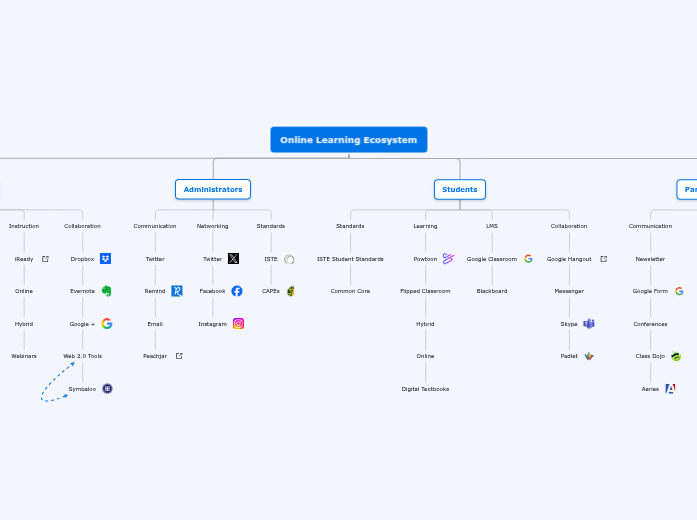This screenshot has height=520, width=697.
Task: Click the Web 2.0 Tools node
Action: click(x=82, y=356)
